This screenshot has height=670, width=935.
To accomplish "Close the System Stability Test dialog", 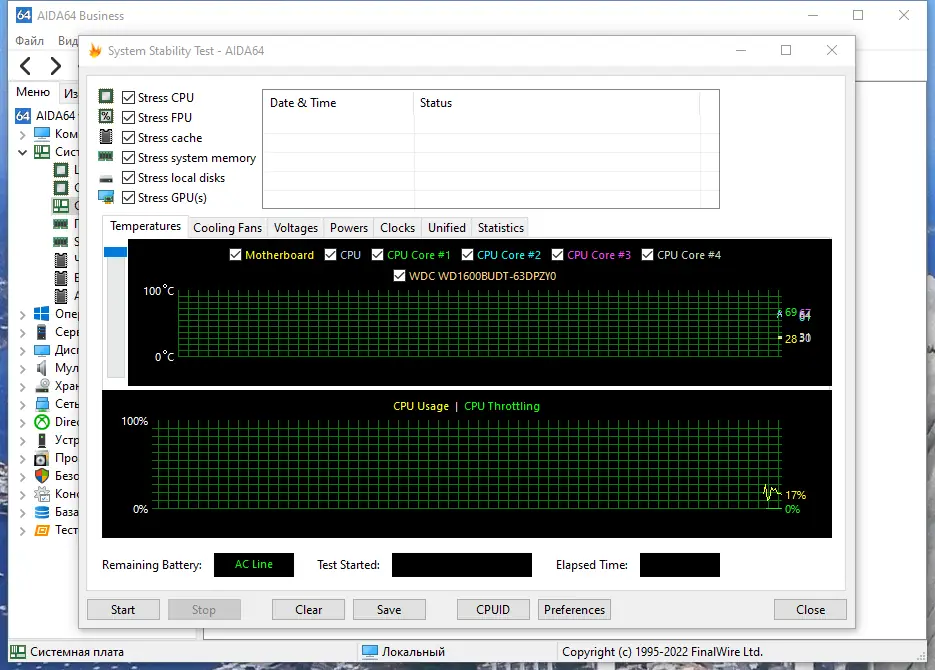I will (810, 609).
